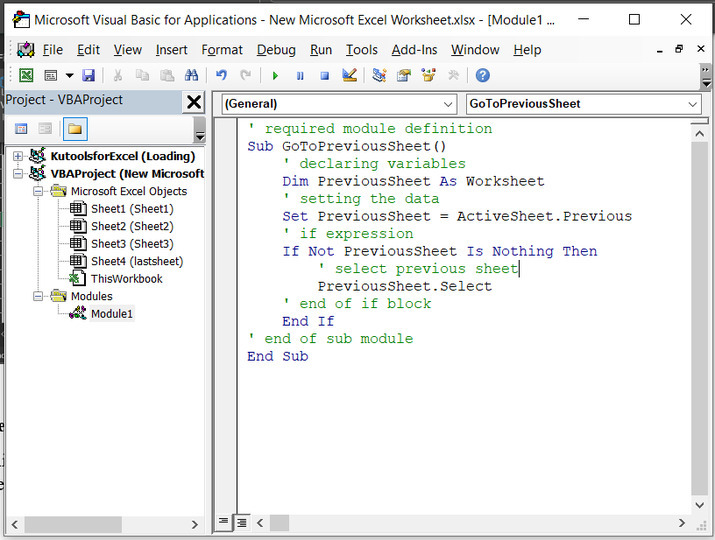Screen dimensions: 715x540
Task: Select Module1 in project tree
Action: click(x=112, y=314)
